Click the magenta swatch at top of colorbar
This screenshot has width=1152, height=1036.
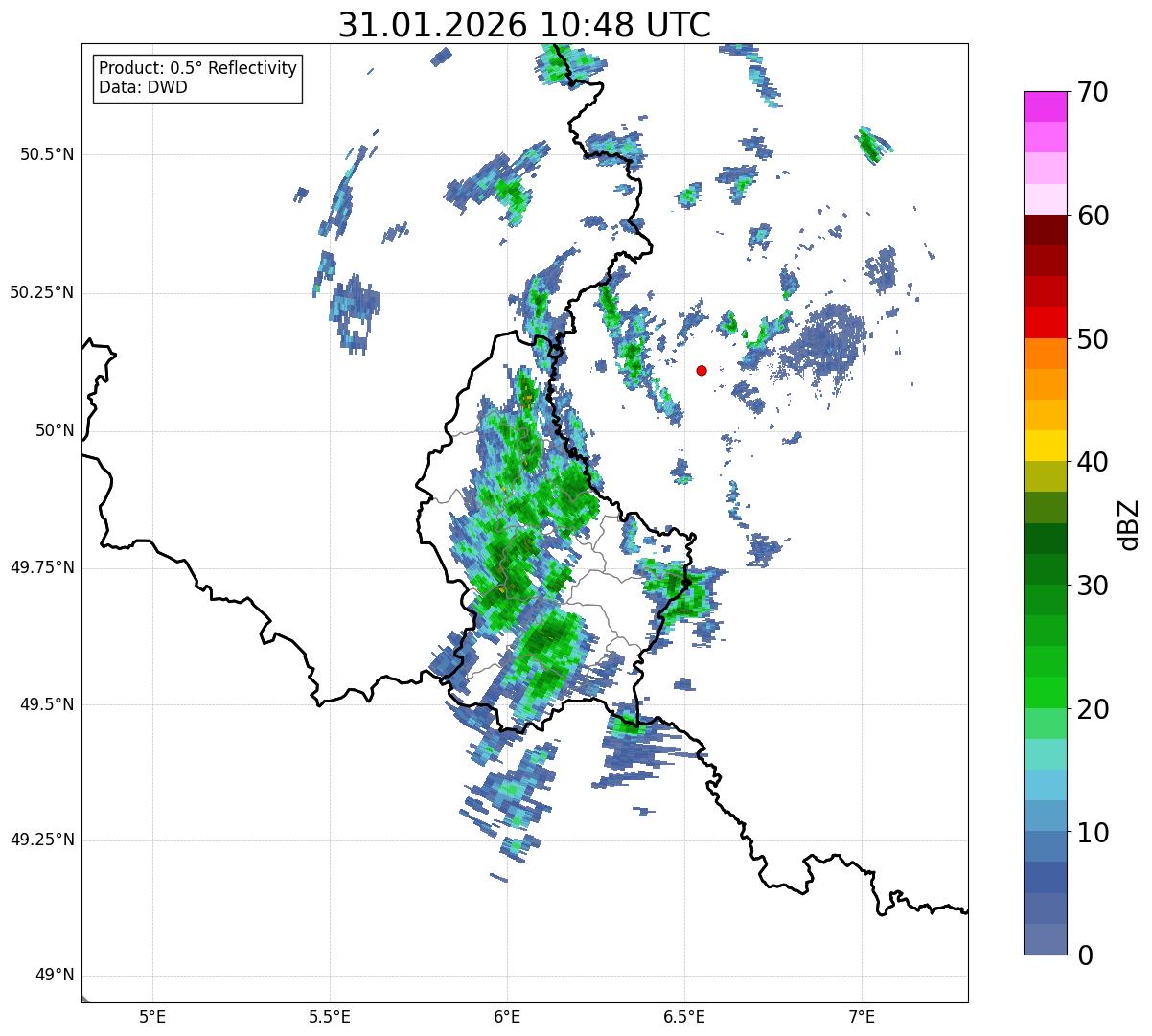1045,106
